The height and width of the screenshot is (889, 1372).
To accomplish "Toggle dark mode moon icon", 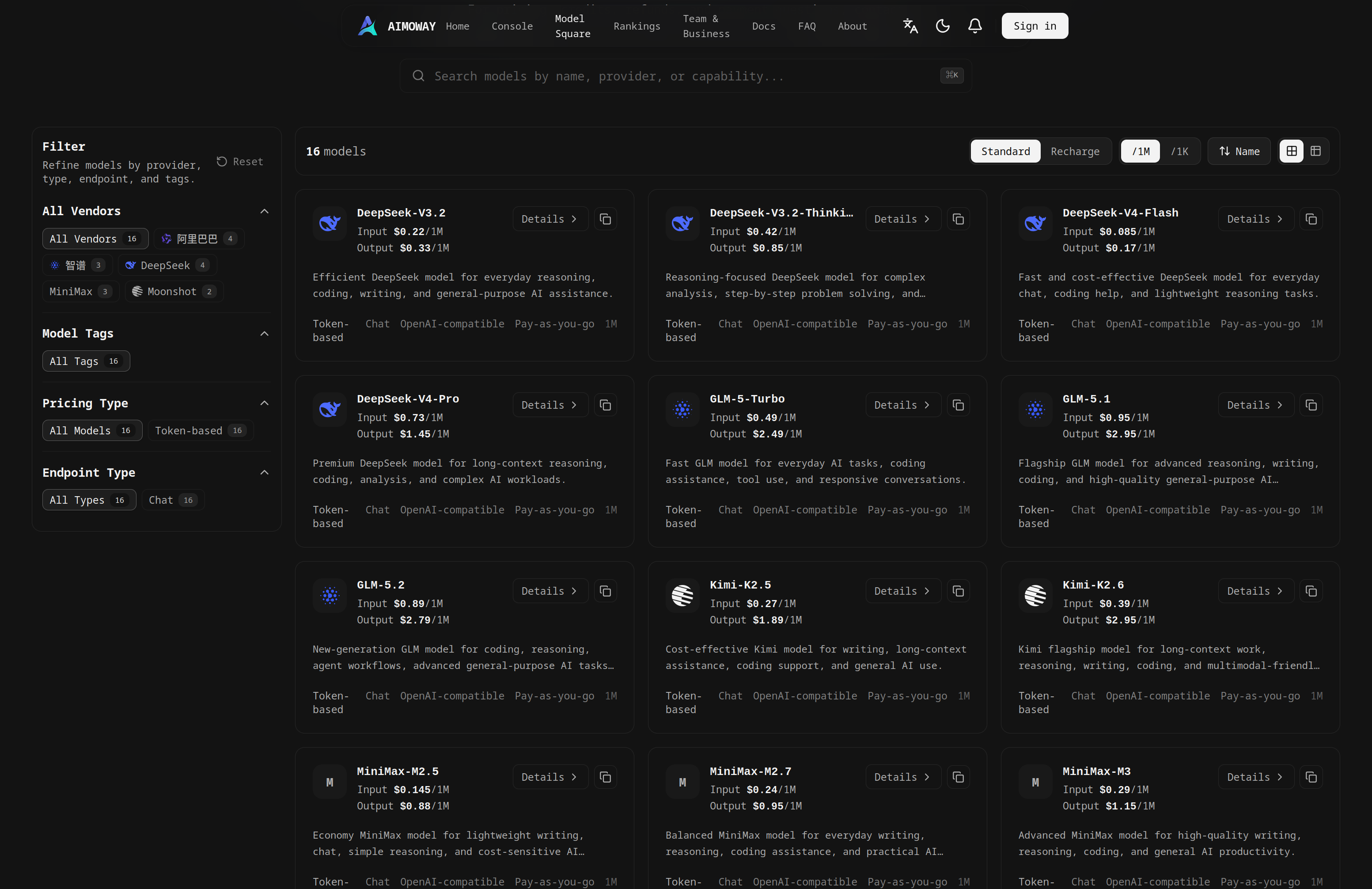I will coord(943,26).
